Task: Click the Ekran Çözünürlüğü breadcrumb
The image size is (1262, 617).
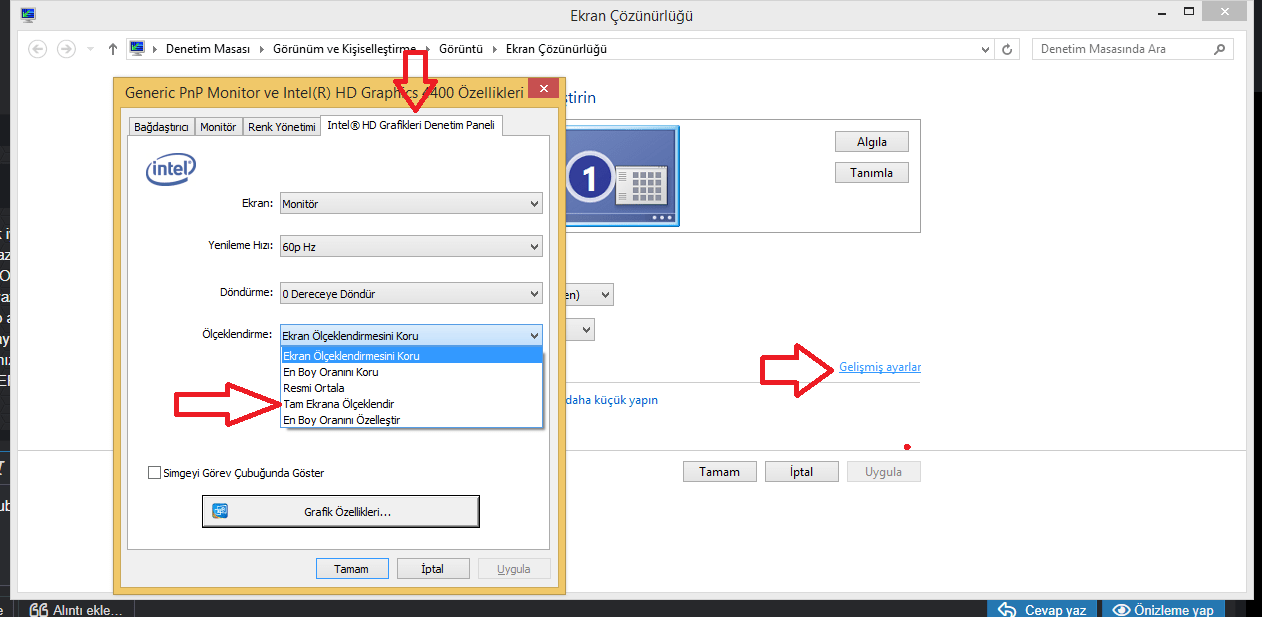Action: (x=556, y=49)
